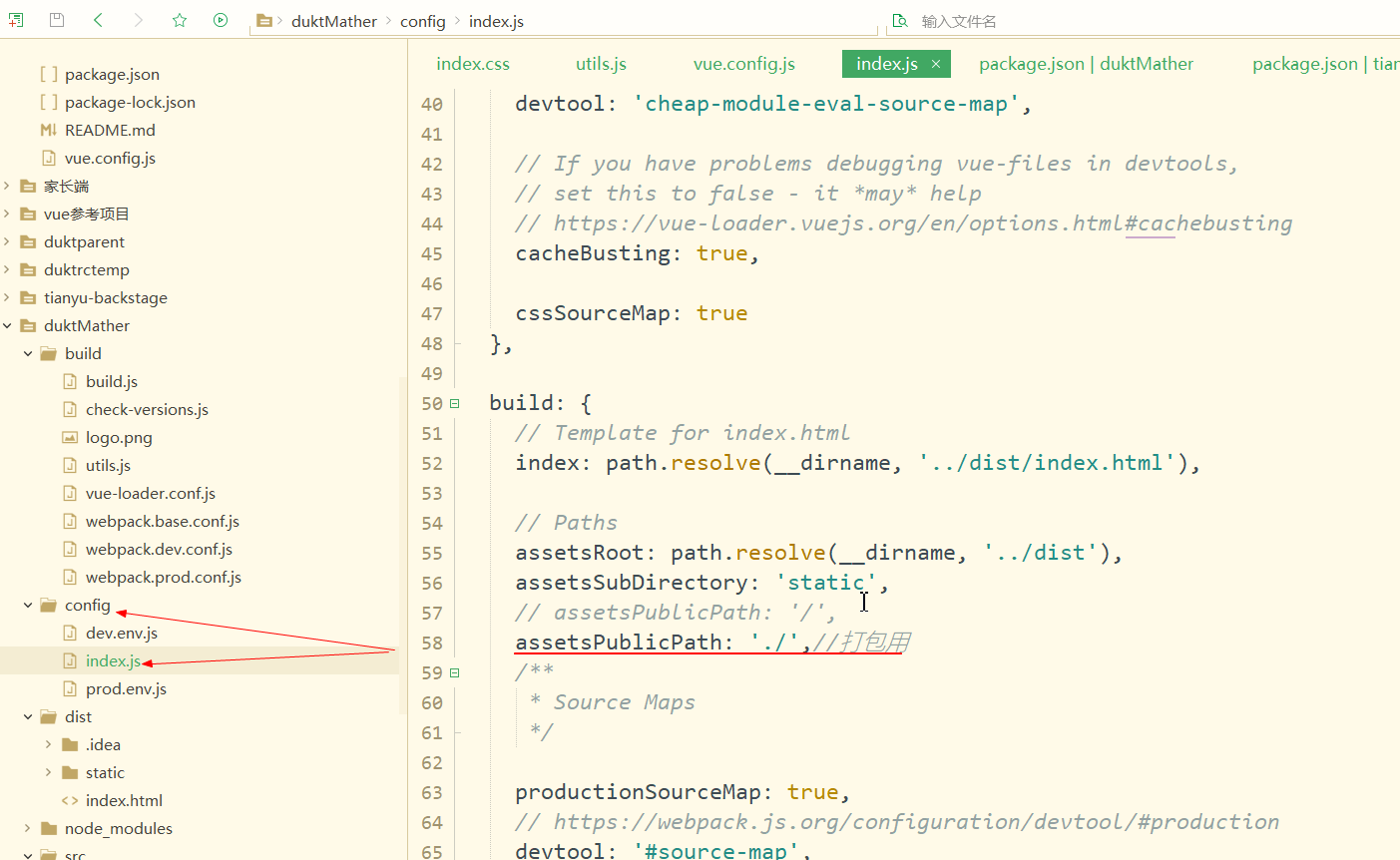Switch to the vue.config.js editor tab
1400x860 pixels.
743,63
